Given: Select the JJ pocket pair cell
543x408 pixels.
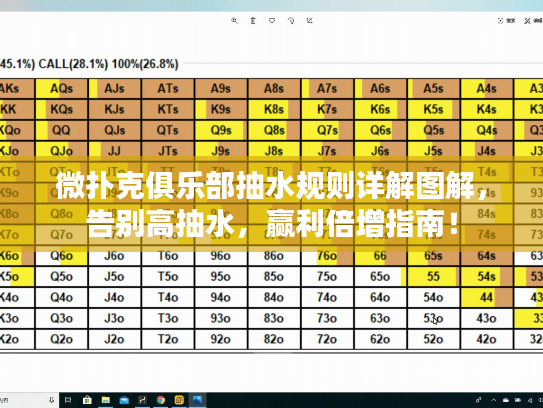Looking at the screenshot, I should pos(115,151).
